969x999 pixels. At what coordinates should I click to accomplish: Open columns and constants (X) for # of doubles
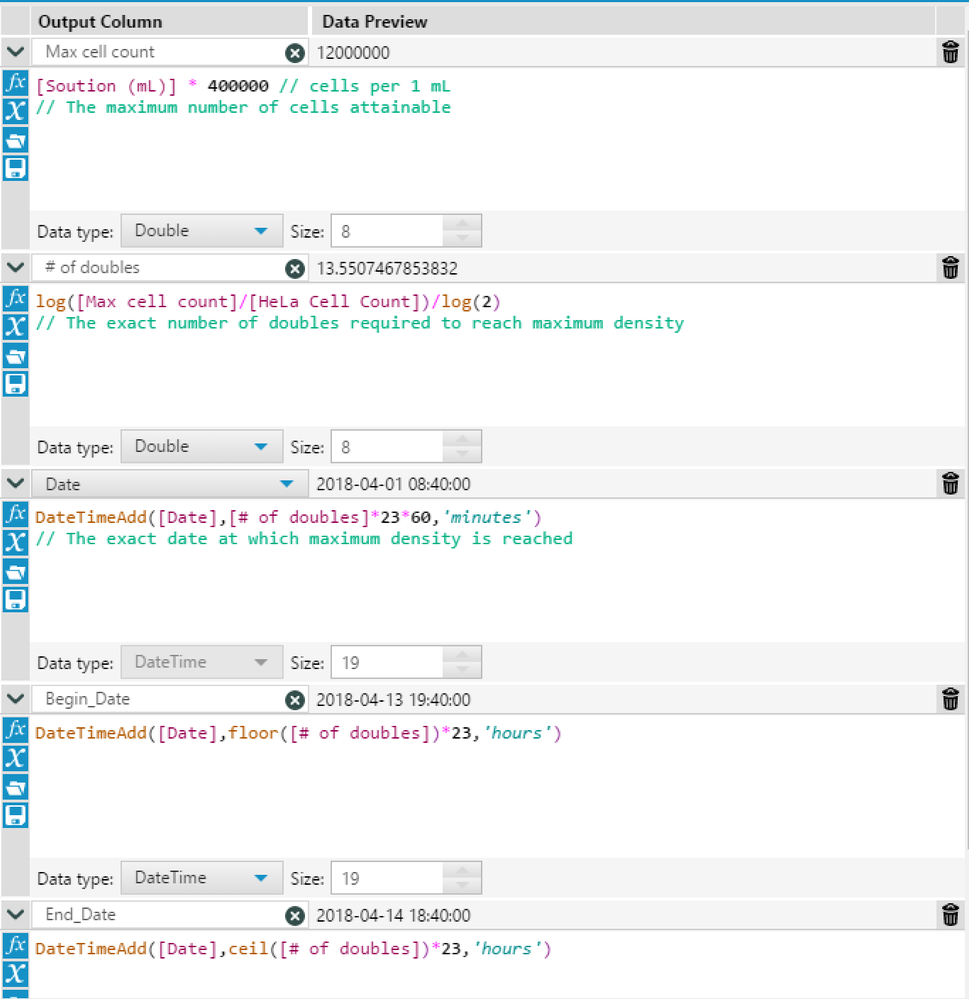pos(15,326)
